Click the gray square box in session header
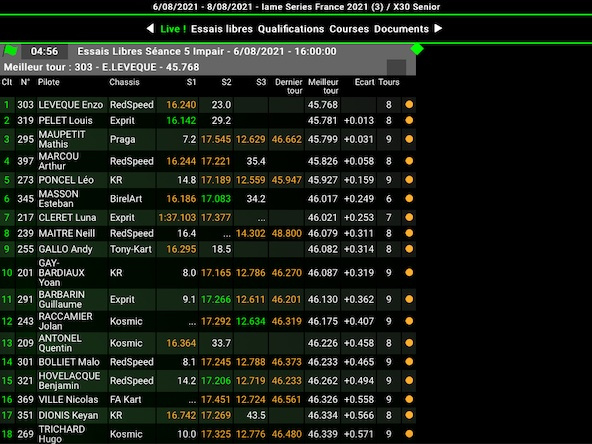The height and width of the screenshot is (444, 592). click(x=396, y=67)
